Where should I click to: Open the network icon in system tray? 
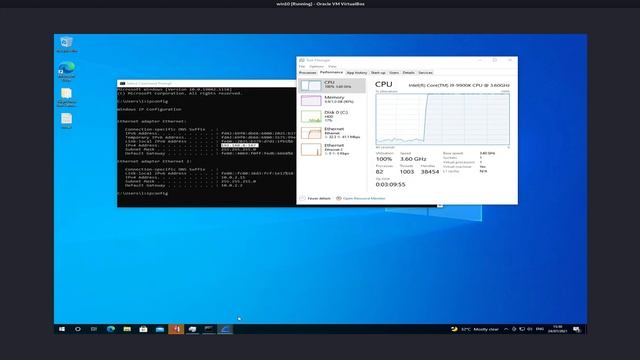[522, 329]
